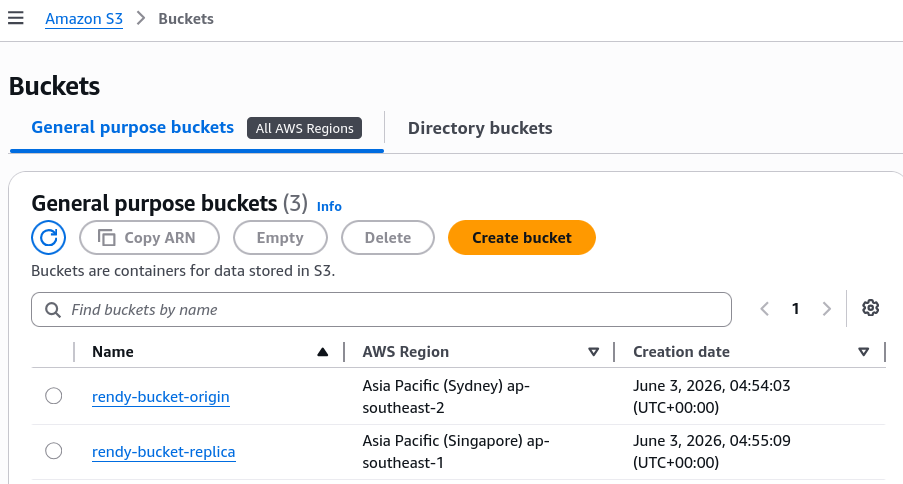Click the Create bucket button

point(522,237)
